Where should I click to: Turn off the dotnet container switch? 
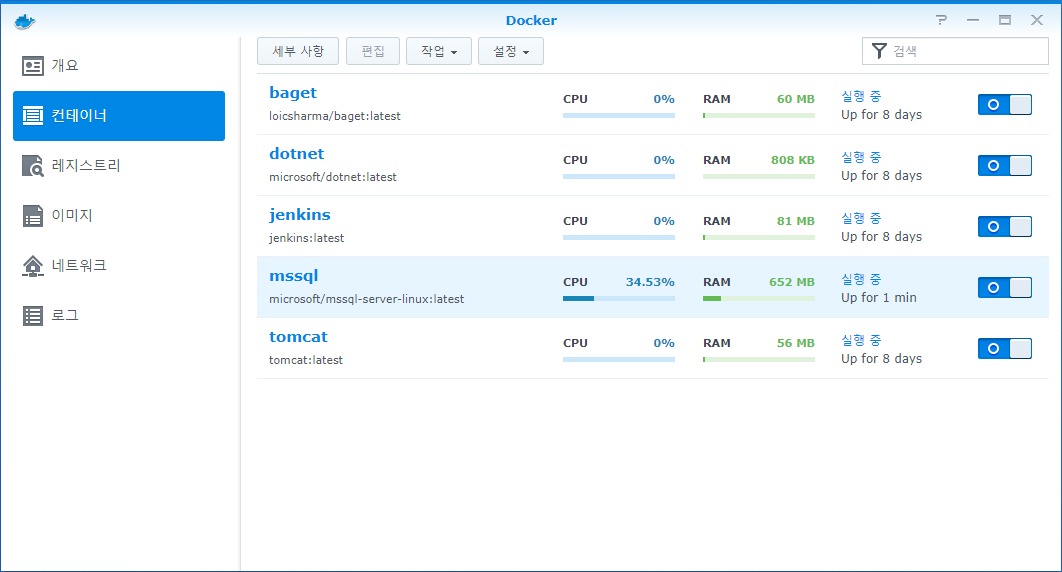coord(1004,165)
